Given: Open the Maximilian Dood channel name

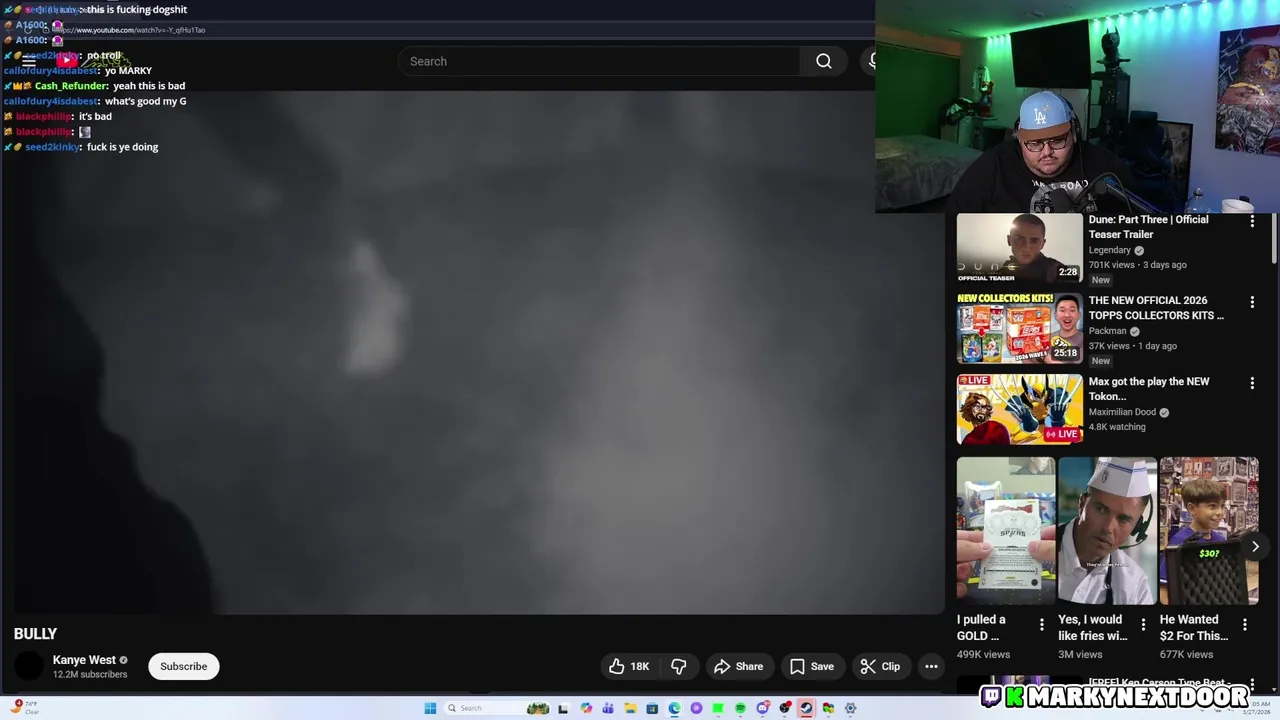Looking at the screenshot, I should click(1122, 412).
